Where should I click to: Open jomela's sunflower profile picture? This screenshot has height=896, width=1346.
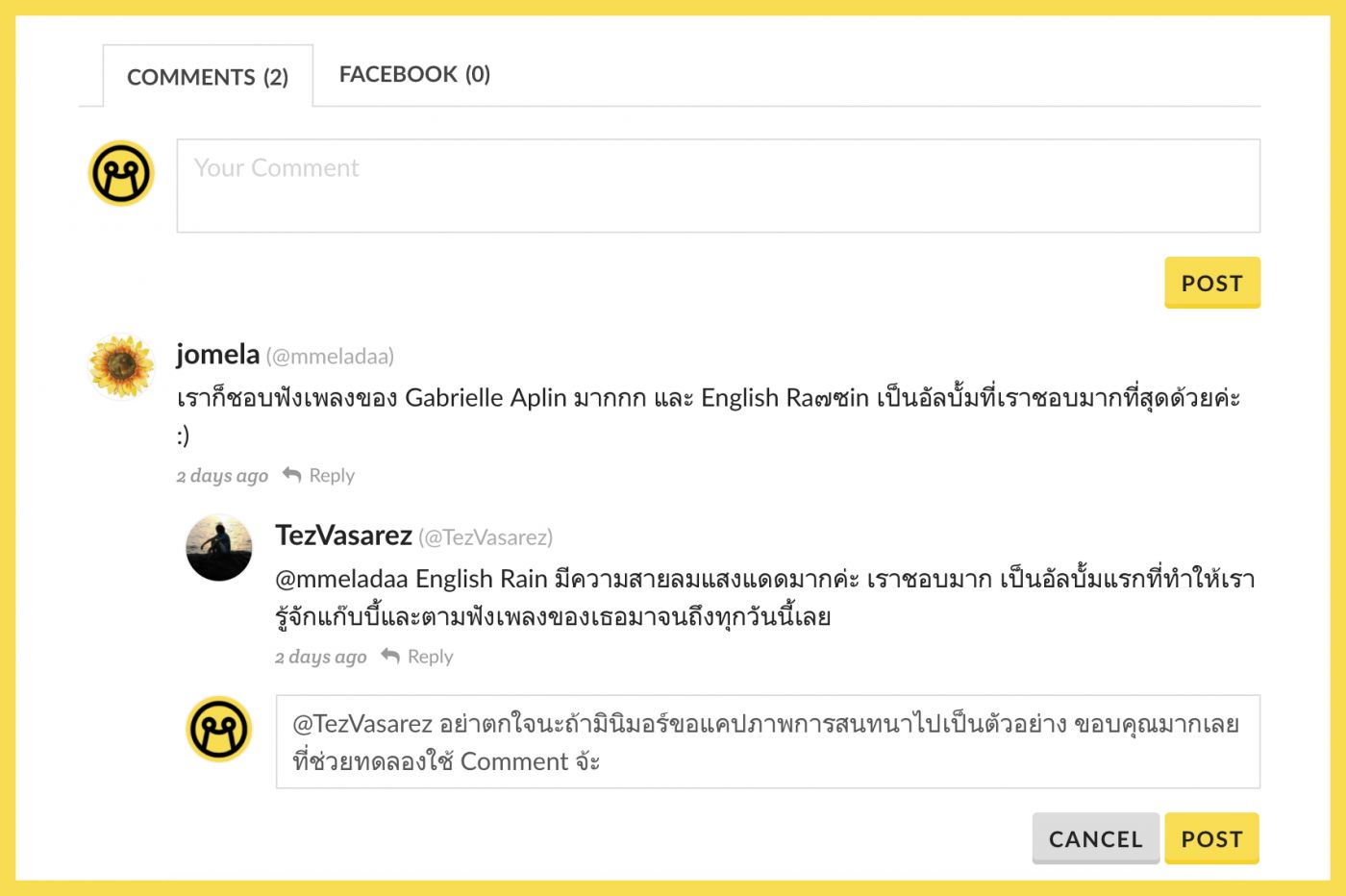tap(121, 366)
